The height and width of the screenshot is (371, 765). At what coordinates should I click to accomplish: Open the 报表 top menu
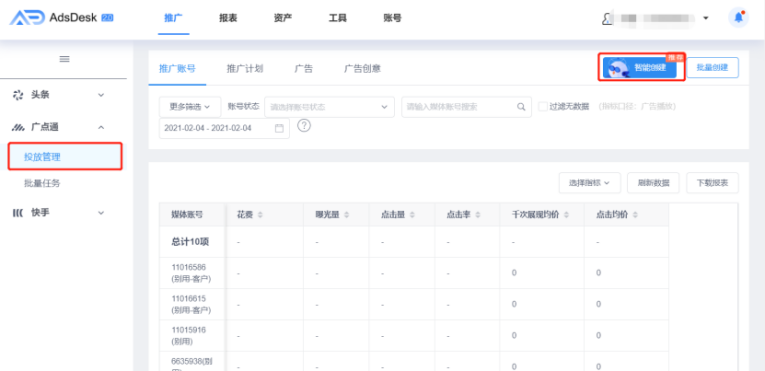tap(228, 19)
